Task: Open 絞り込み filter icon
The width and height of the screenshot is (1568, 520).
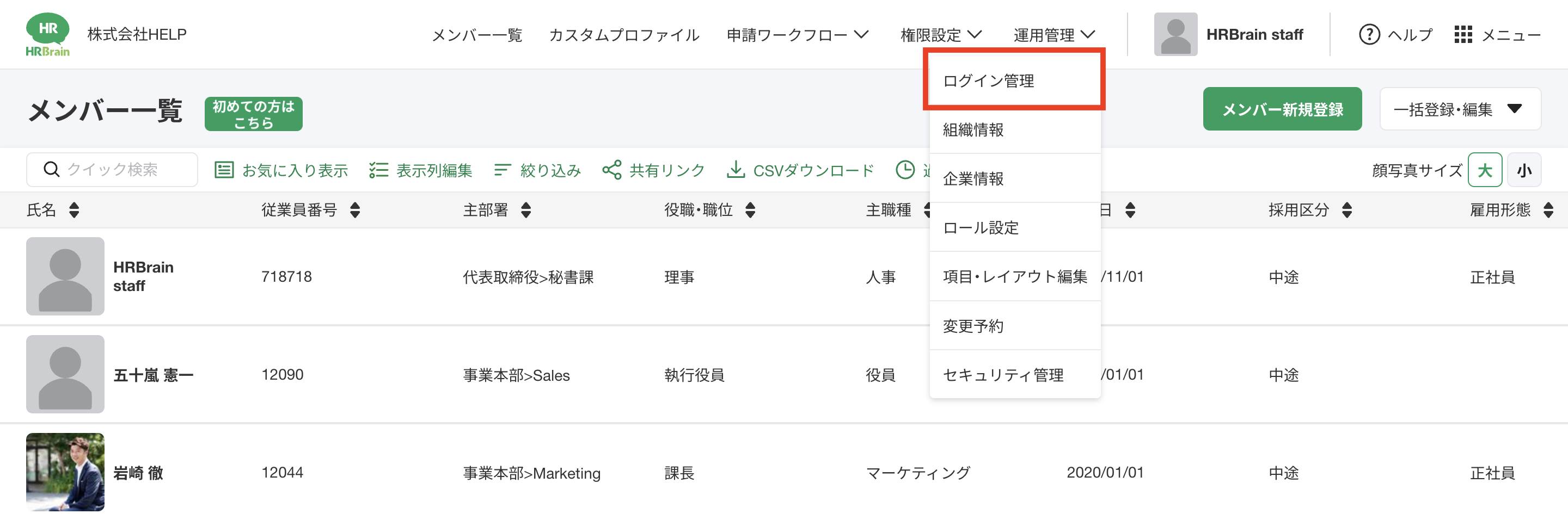Action: click(501, 170)
